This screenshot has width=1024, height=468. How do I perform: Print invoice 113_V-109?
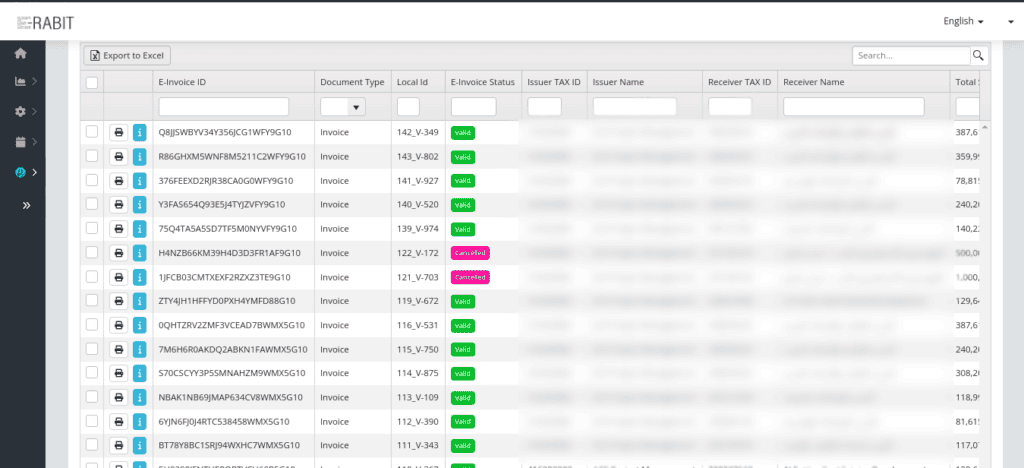coord(118,397)
